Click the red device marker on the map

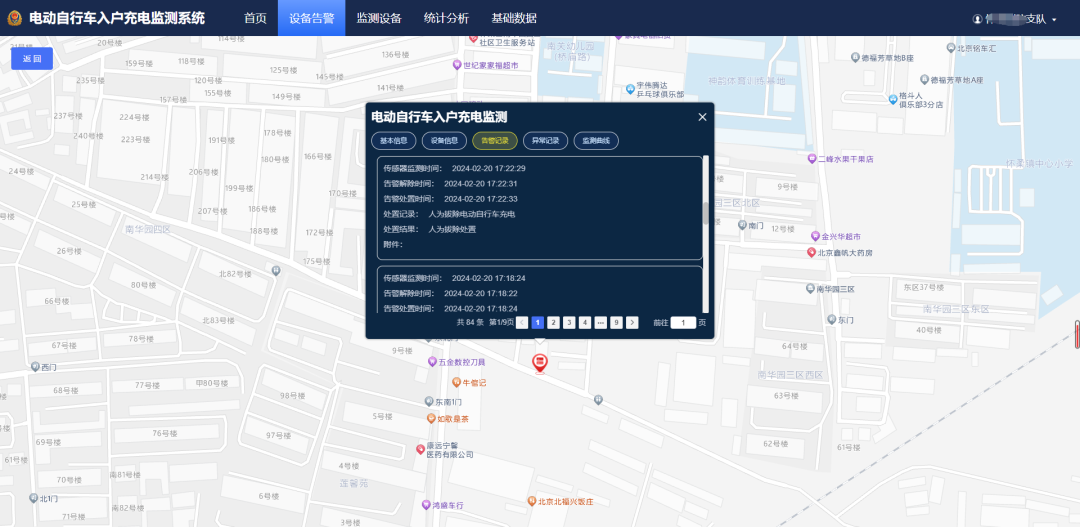point(540,362)
